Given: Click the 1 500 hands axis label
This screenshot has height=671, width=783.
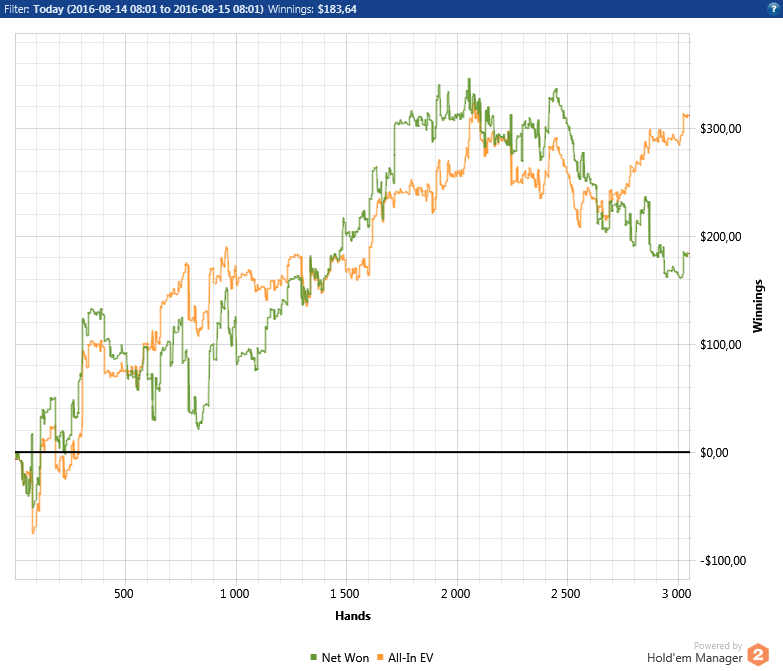Looking at the screenshot, I should (x=345, y=594).
